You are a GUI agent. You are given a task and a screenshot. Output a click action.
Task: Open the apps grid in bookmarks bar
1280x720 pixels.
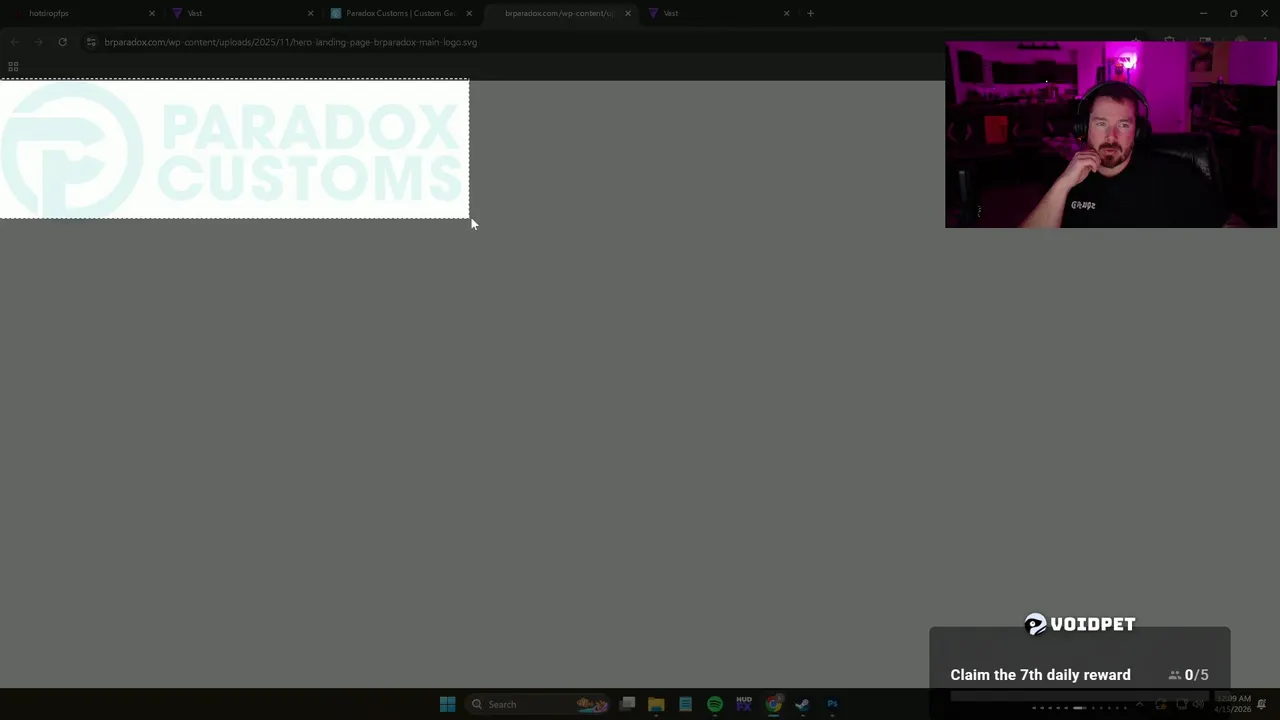point(13,67)
